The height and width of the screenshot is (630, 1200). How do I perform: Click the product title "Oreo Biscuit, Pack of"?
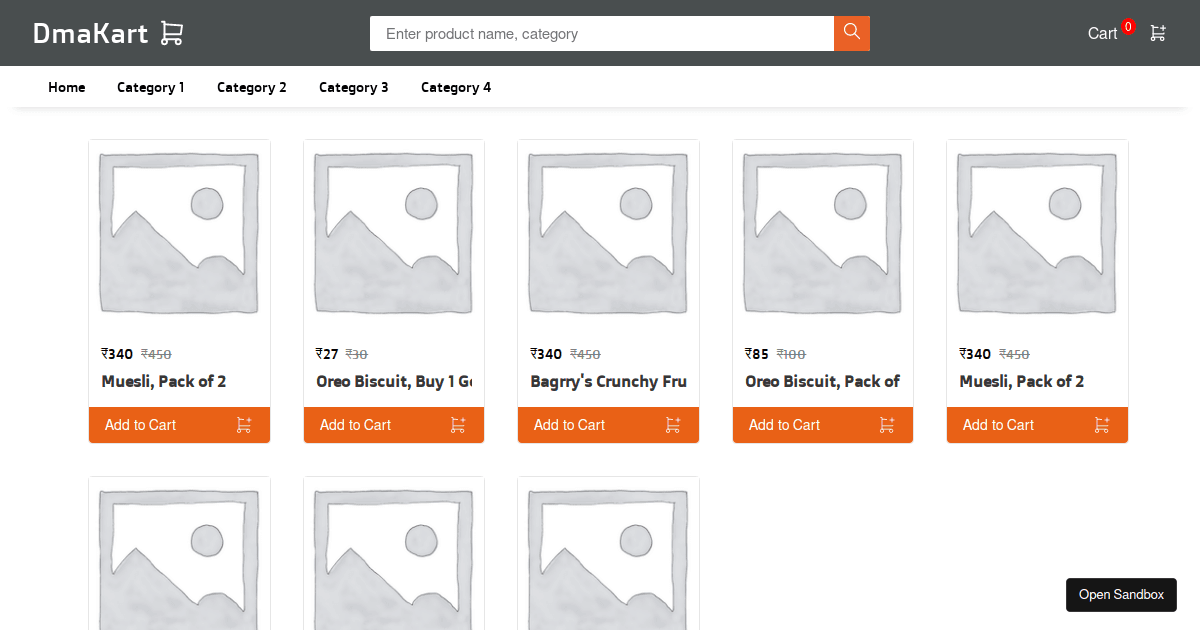click(x=823, y=381)
